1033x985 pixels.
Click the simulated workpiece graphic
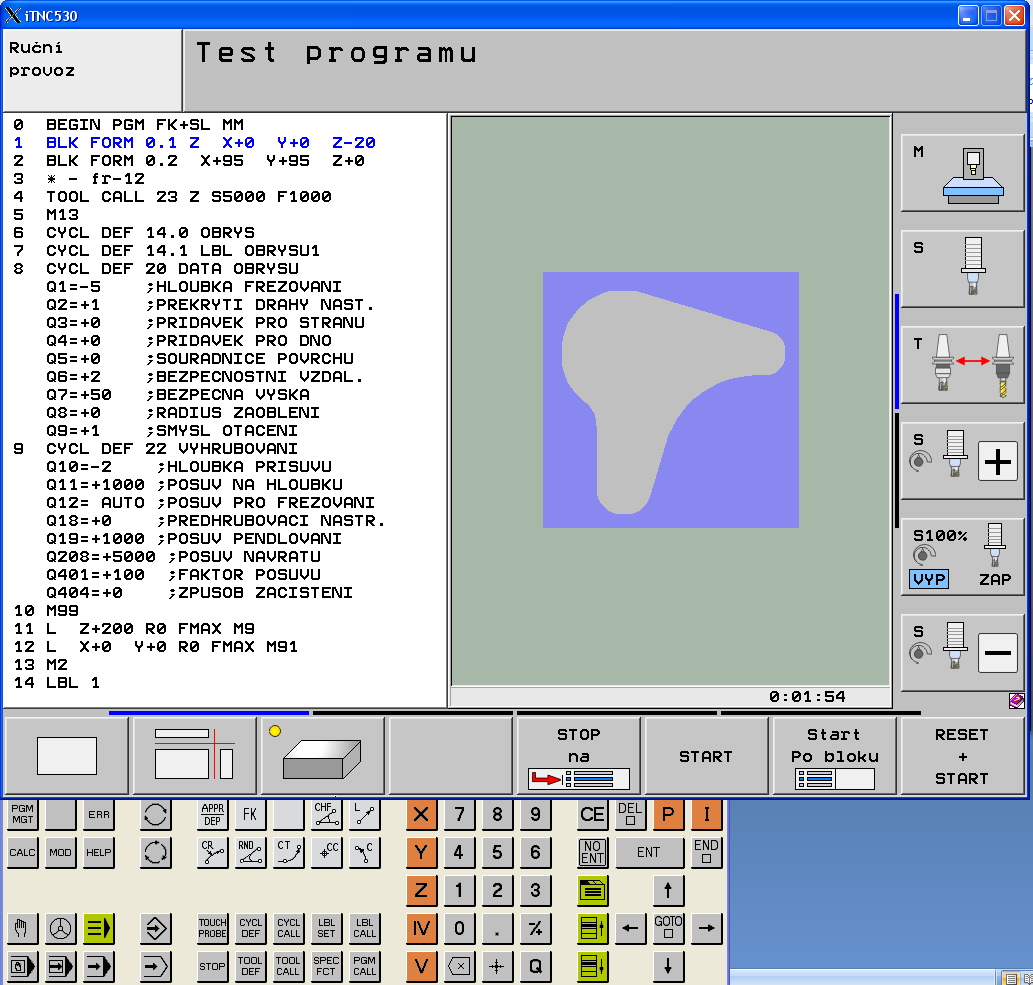pyautogui.click(x=671, y=400)
